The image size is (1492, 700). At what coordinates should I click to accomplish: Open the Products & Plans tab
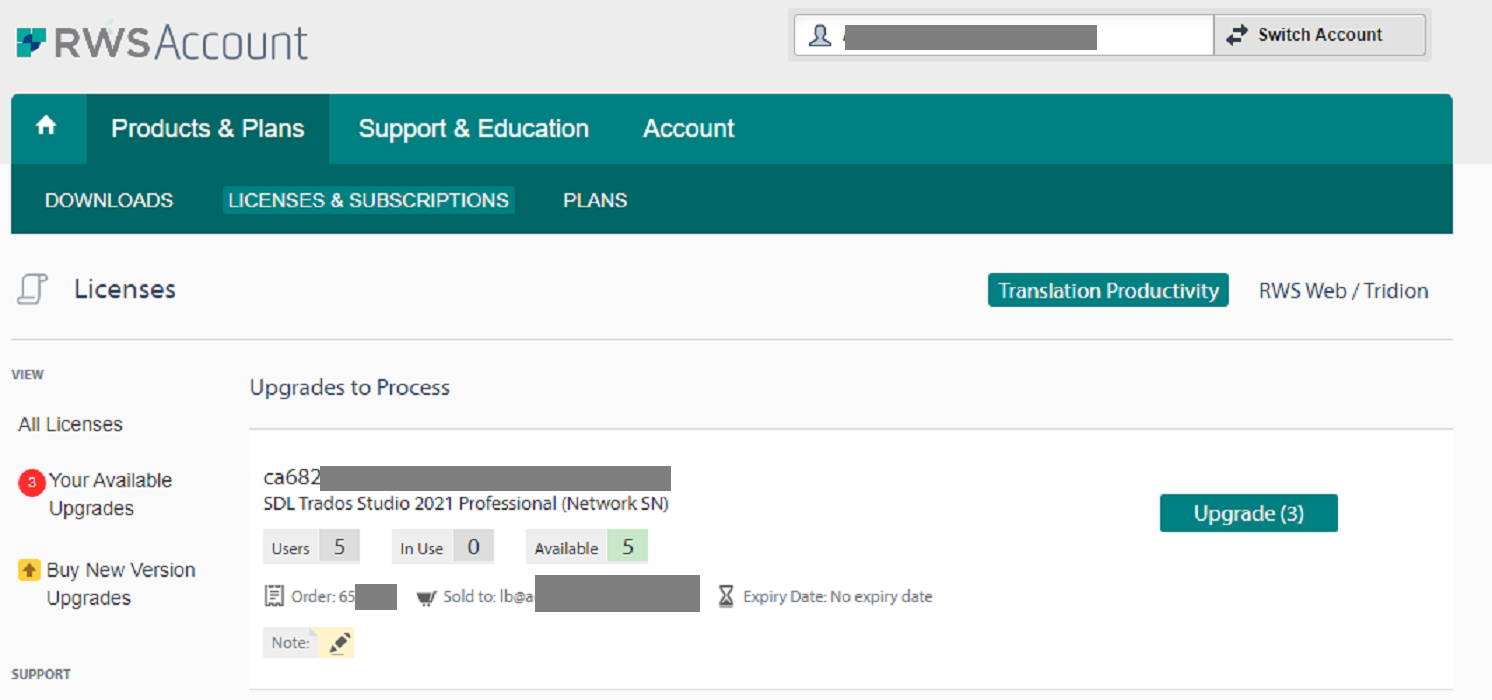208,129
